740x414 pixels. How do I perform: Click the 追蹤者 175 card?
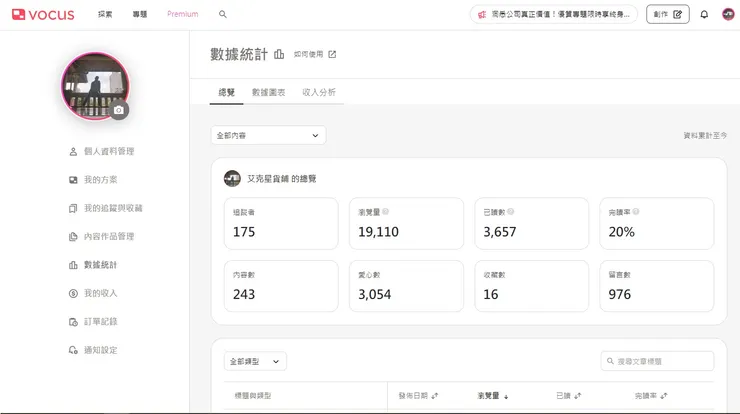(x=281, y=223)
